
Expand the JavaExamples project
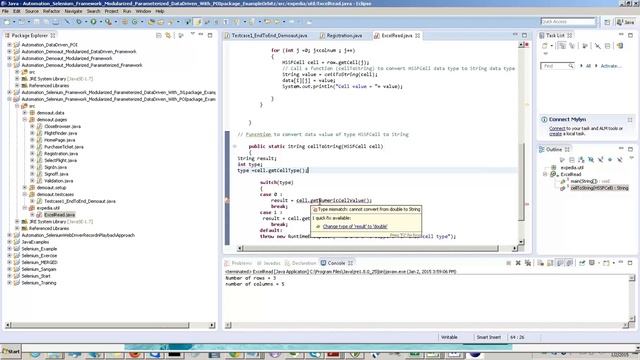click(9, 242)
